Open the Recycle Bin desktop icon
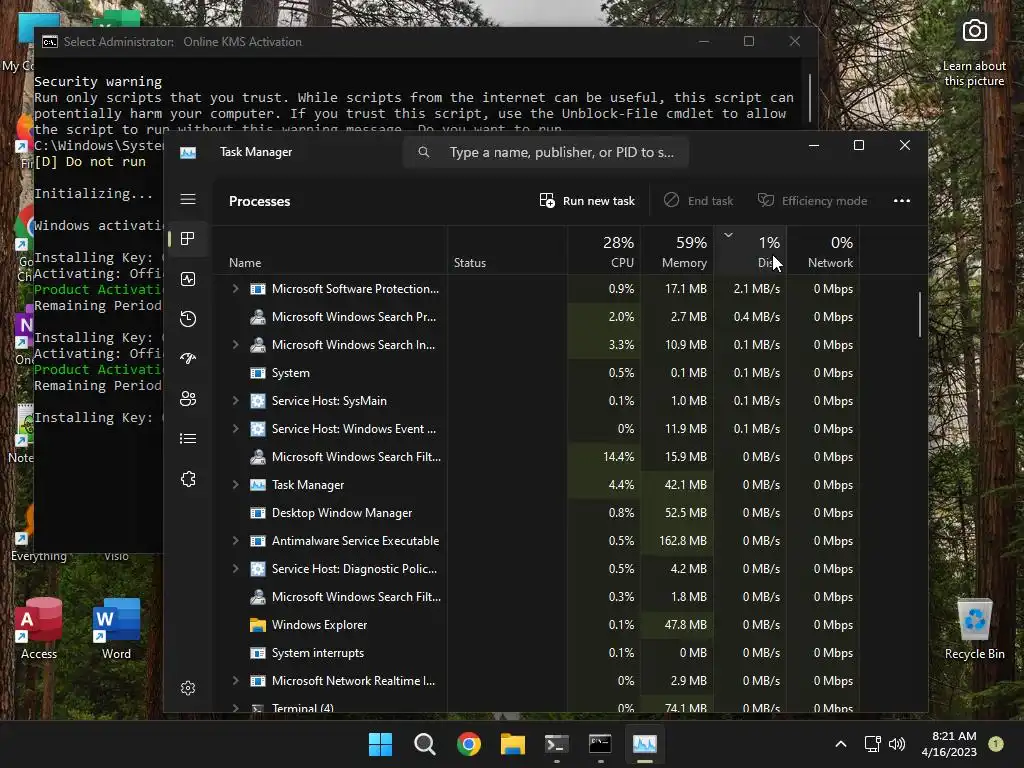 click(974, 628)
